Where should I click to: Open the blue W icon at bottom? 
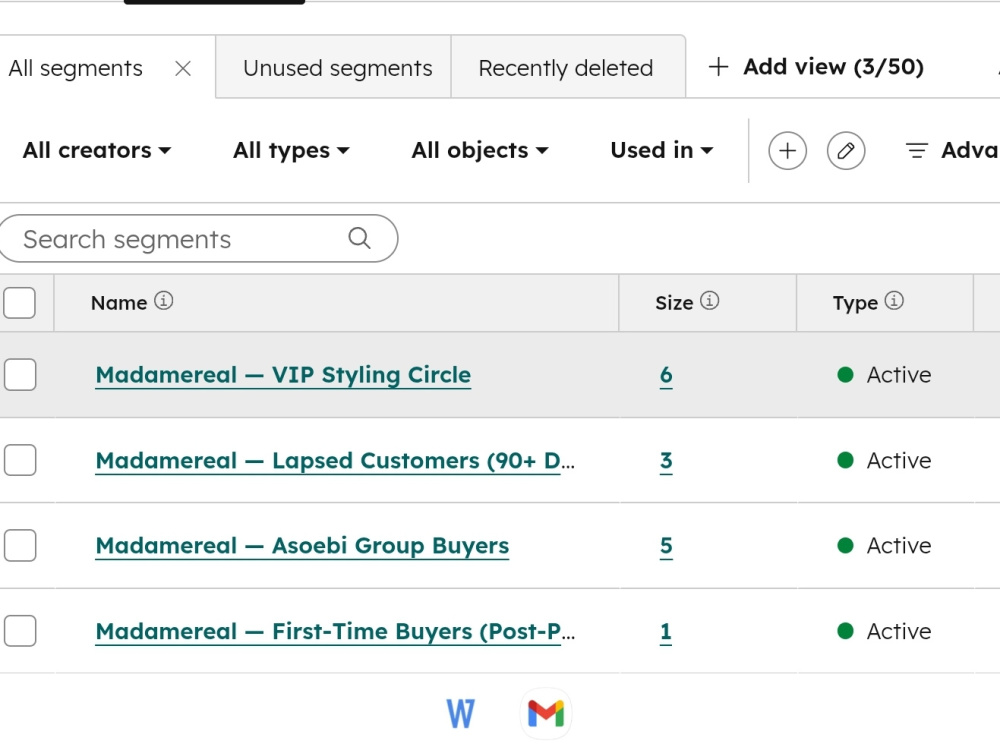[x=460, y=714]
